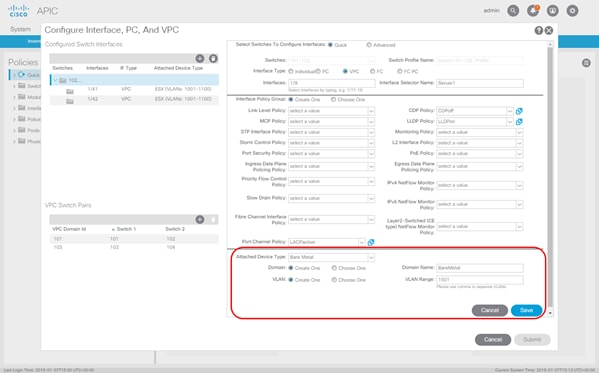Image resolution: width=599 pixels, height=373 pixels.
Task: Select Choose One for Interface Policy Group
Action: click(333, 99)
